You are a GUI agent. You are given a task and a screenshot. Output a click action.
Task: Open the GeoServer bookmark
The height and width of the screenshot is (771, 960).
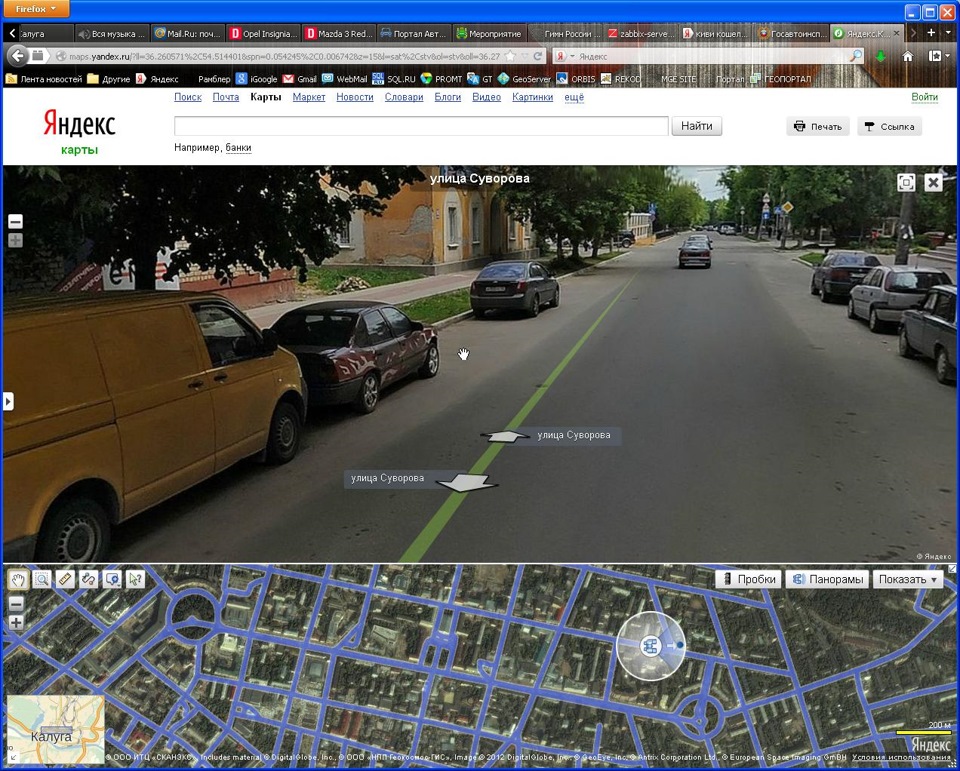(525, 79)
